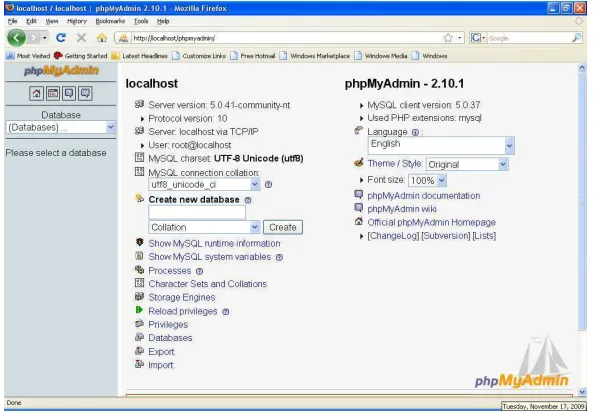The height and width of the screenshot is (416, 596).
Task: Click the help icon next to Reload privileges
Action: pos(226,312)
